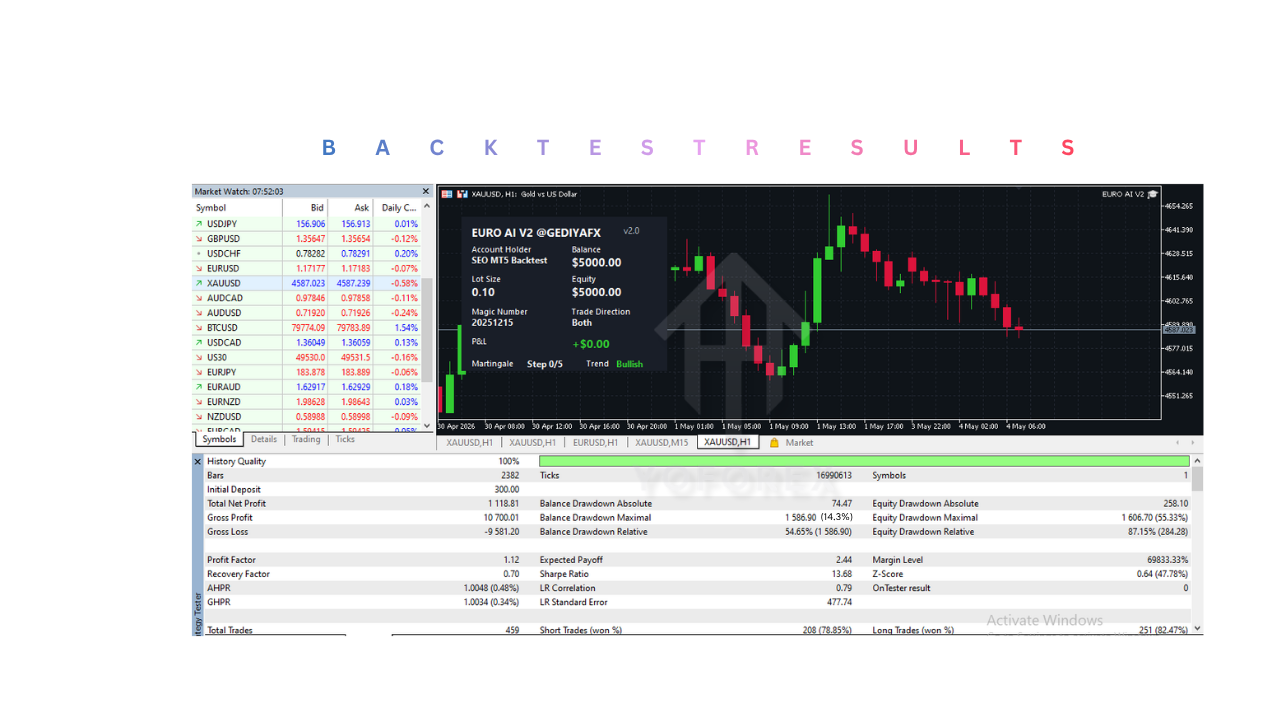Switch to the XAUUSD,M15 chart tab
This screenshot has width=1280, height=720.
(662, 442)
